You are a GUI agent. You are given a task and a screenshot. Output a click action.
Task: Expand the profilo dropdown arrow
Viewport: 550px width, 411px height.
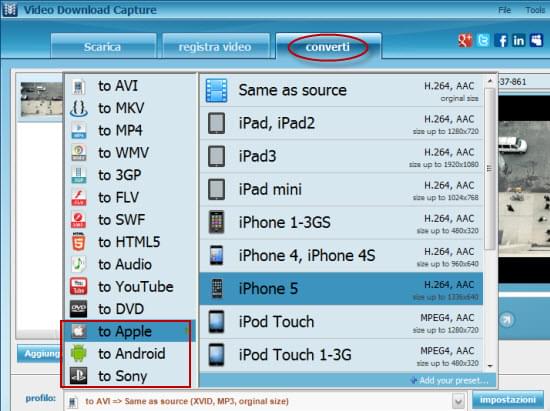pos(458,400)
